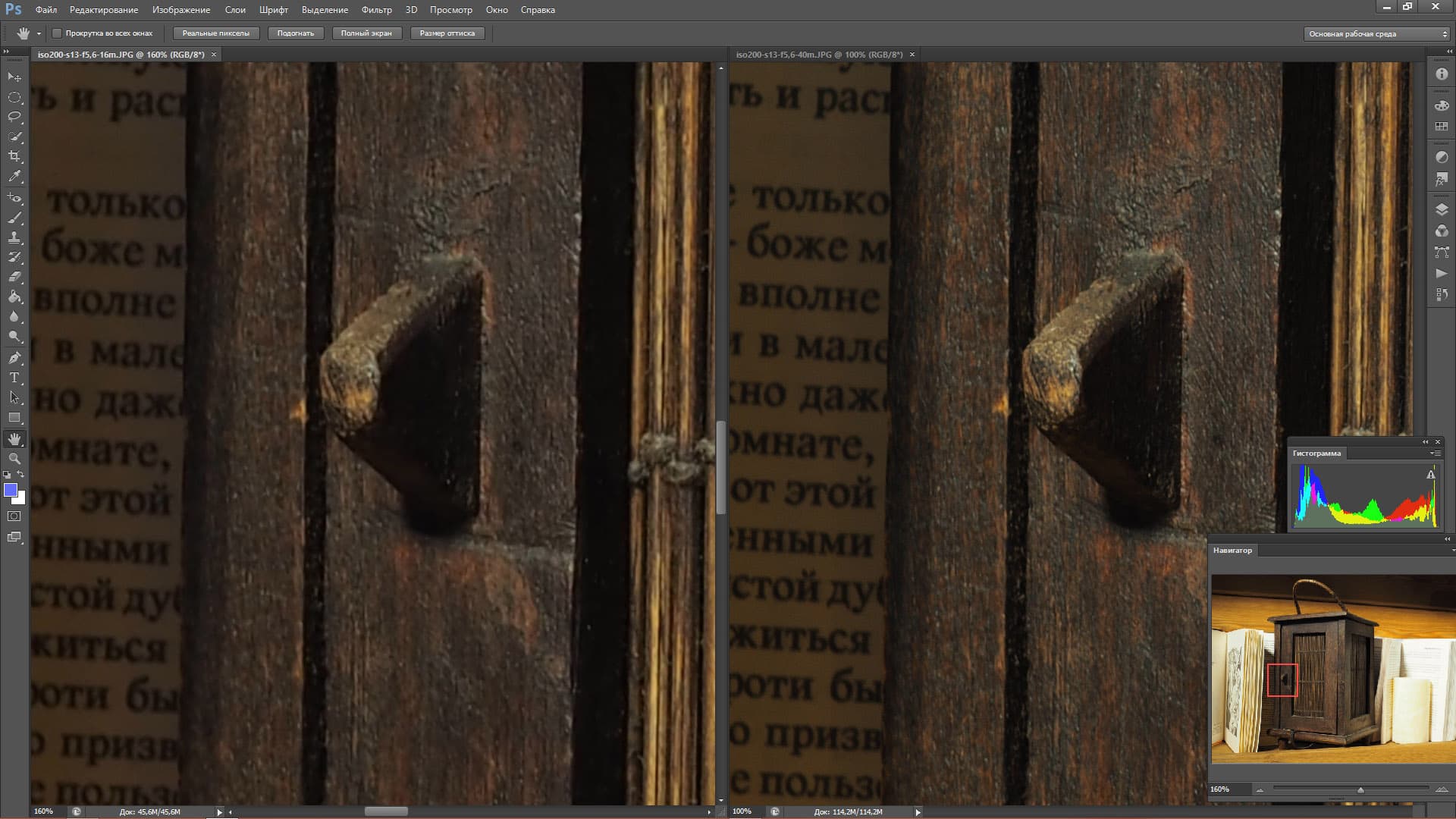Click the 'Полный экран' button
The height and width of the screenshot is (819, 1456).
366,33
